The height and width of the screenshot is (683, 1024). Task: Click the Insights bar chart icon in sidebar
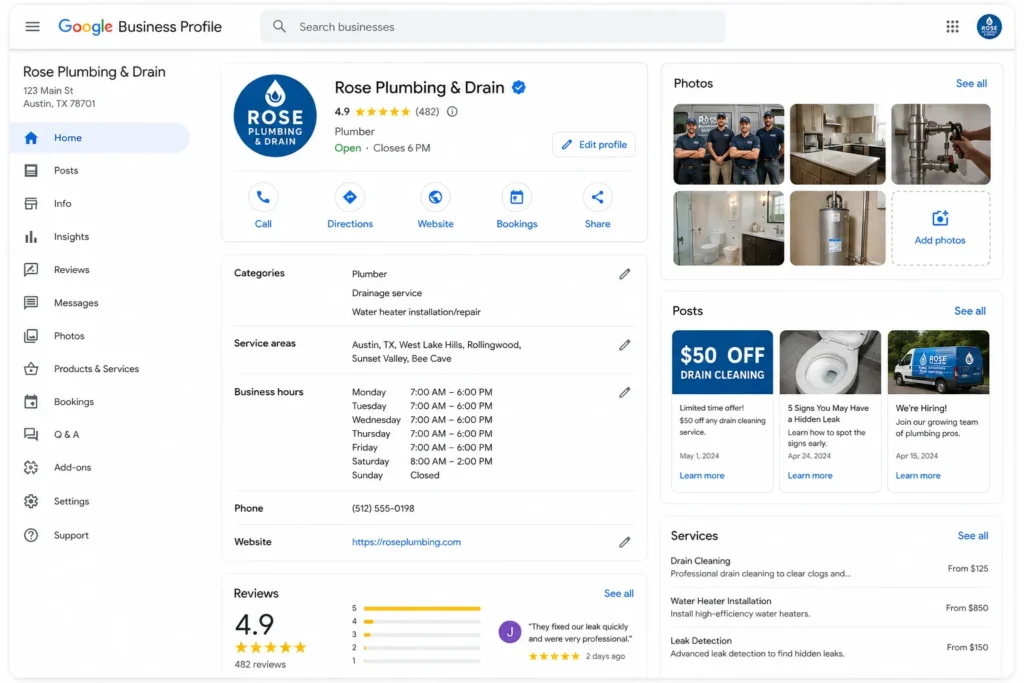[31, 237]
